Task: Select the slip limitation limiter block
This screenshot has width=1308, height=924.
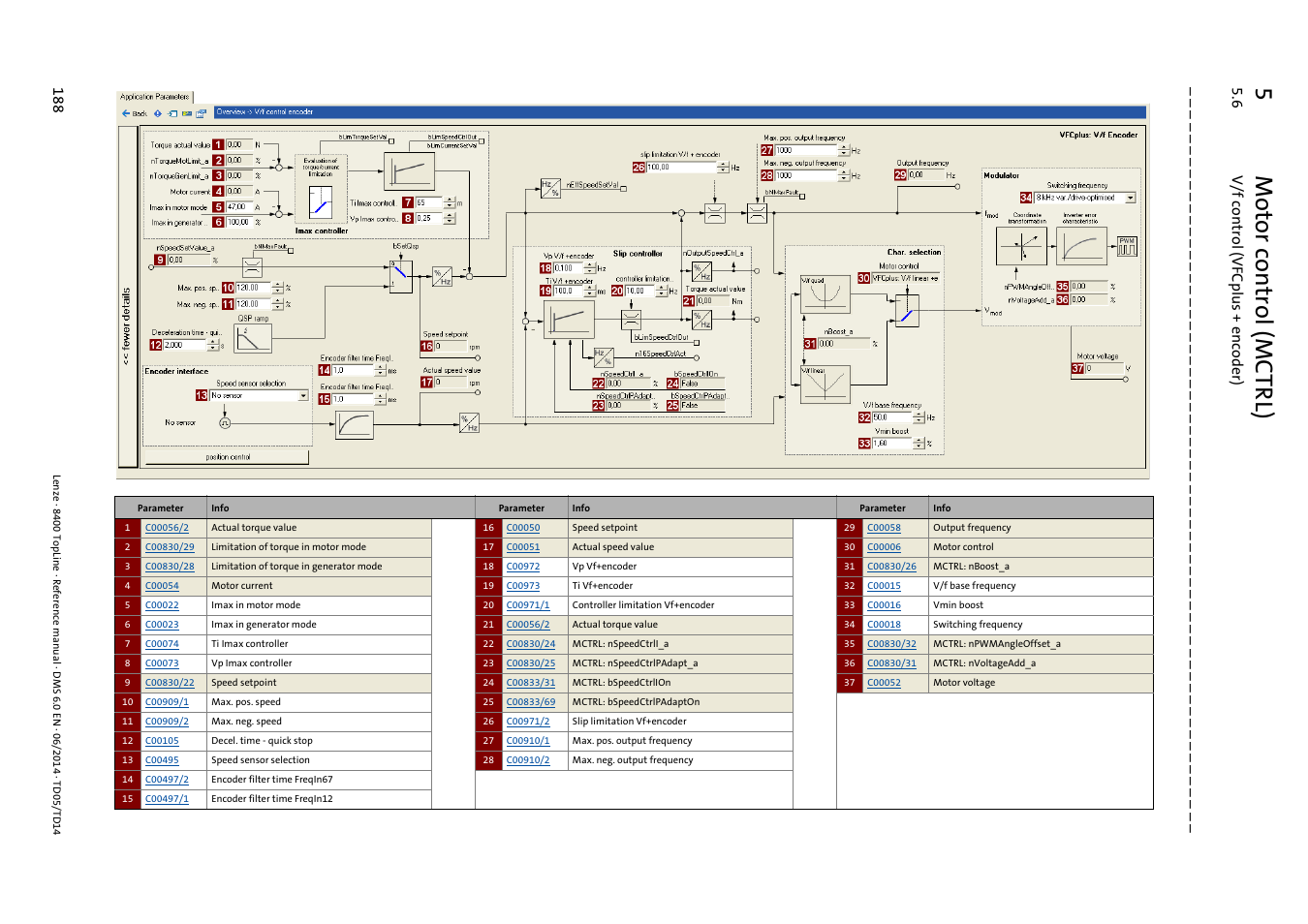Action: [715, 213]
